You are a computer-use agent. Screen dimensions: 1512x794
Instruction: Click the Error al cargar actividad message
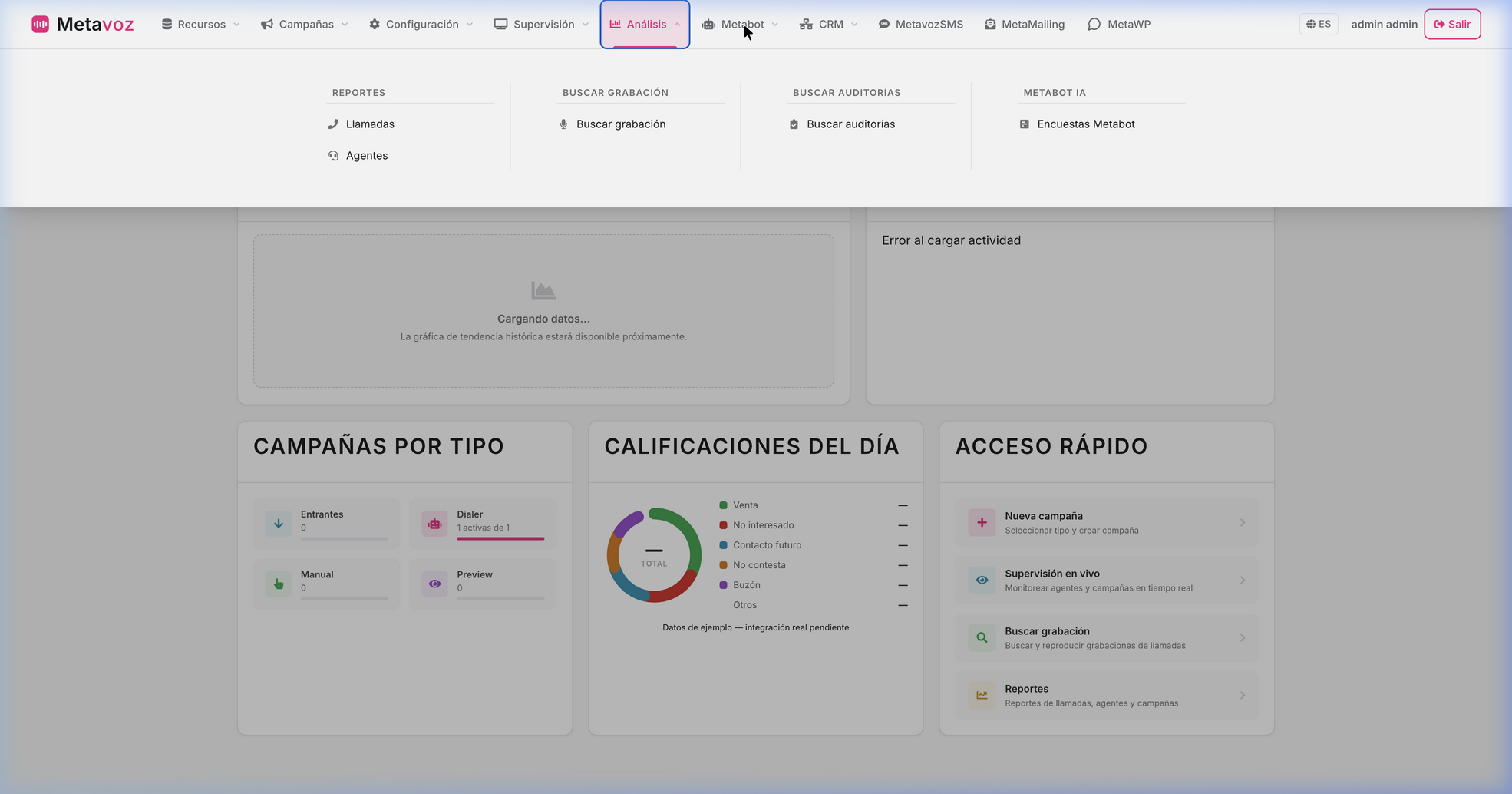click(x=951, y=240)
